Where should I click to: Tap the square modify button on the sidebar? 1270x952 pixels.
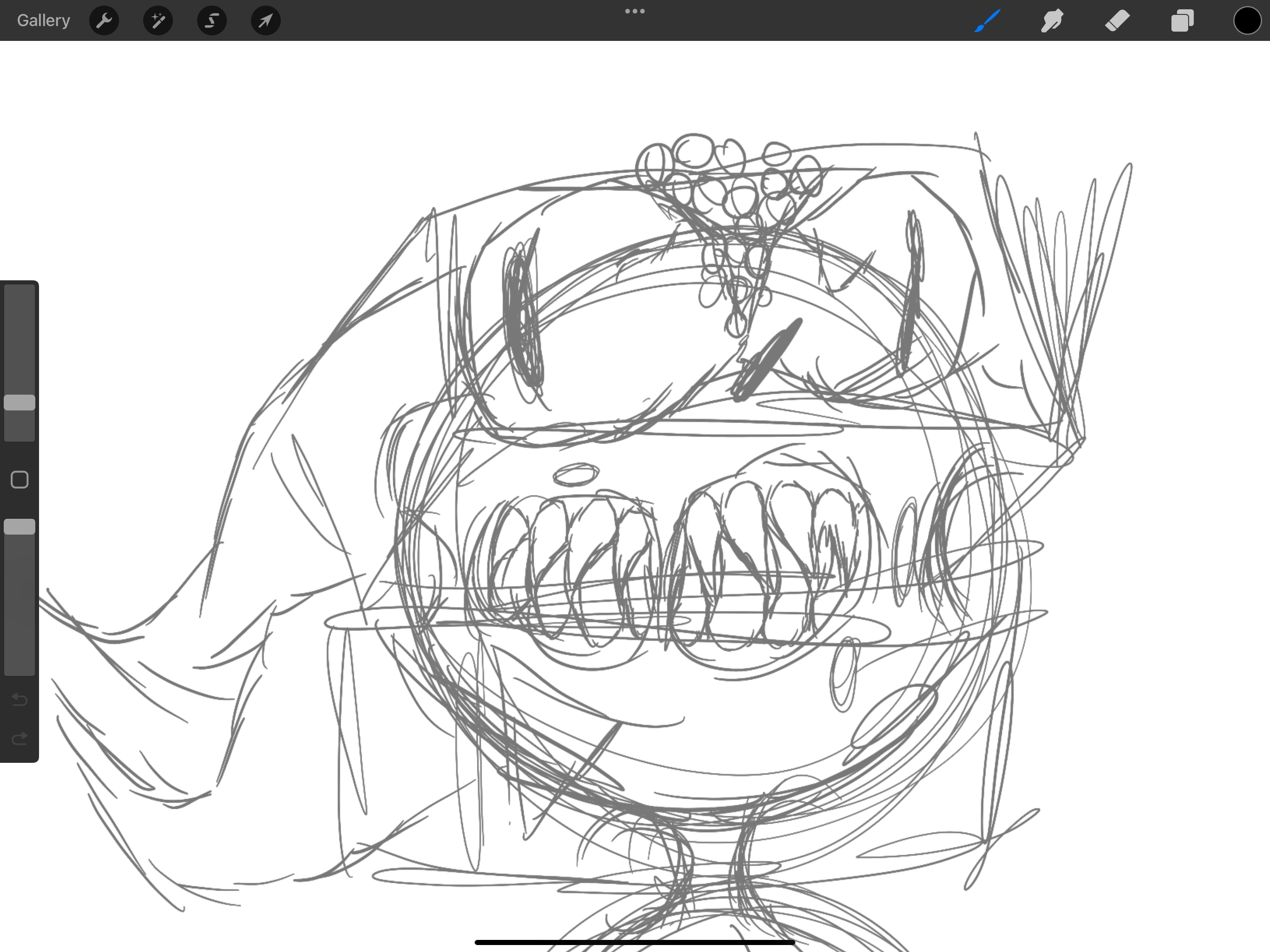coord(19,478)
